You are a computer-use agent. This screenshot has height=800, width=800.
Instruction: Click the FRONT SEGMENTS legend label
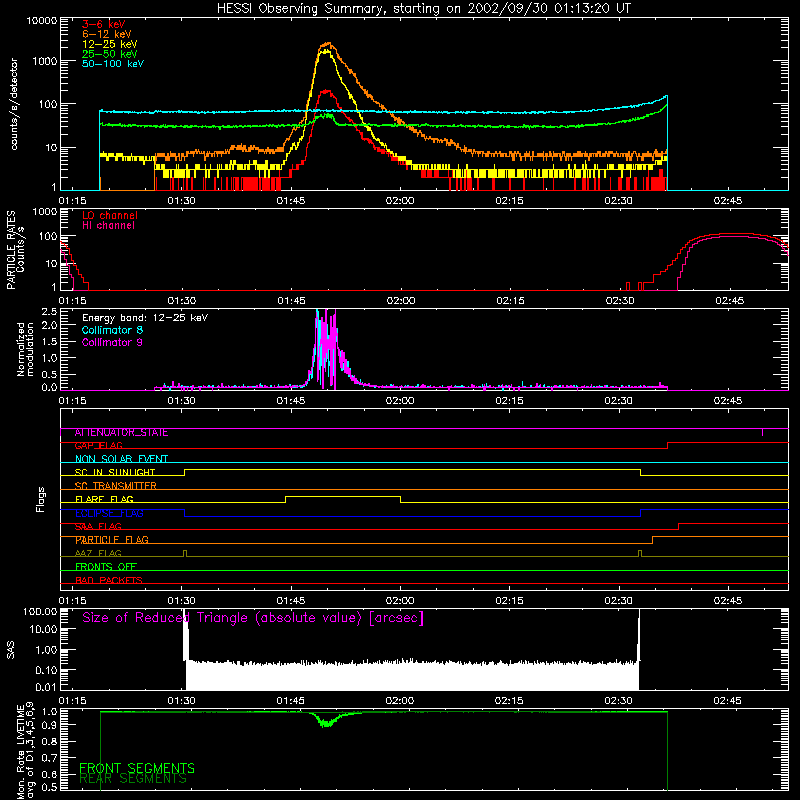pyautogui.click(x=137, y=768)
